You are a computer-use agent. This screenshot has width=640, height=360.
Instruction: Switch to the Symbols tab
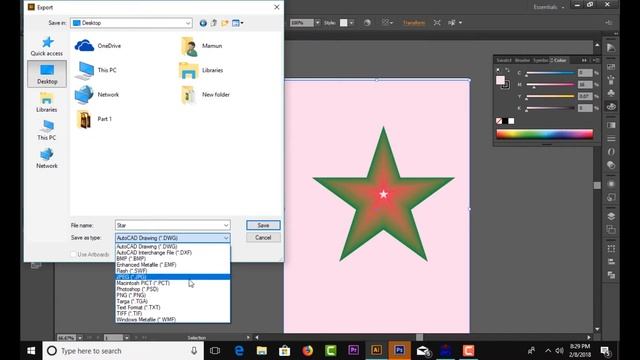[x=540, y=60]
